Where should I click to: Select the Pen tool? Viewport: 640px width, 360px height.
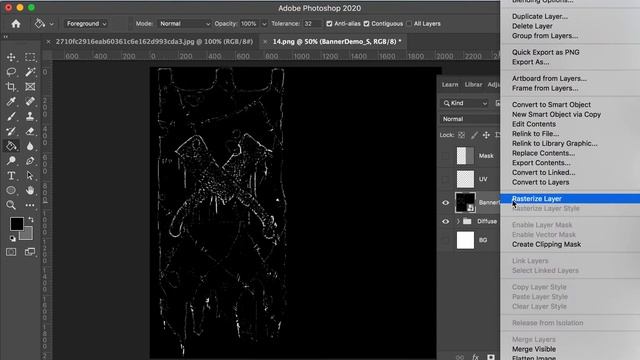(30, 160)
